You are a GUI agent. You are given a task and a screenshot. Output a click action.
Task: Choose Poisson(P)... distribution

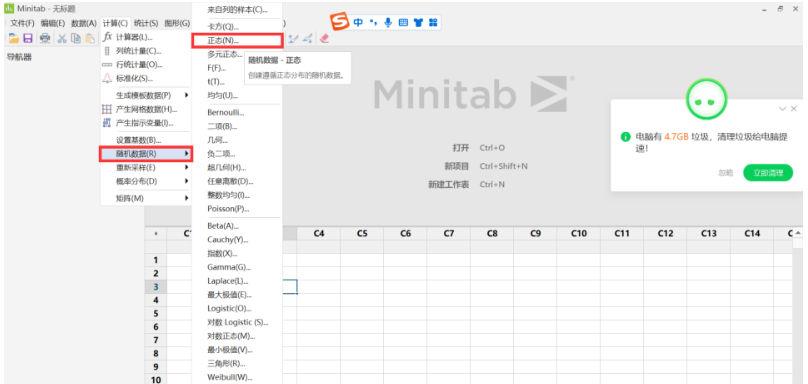point(237,209)
